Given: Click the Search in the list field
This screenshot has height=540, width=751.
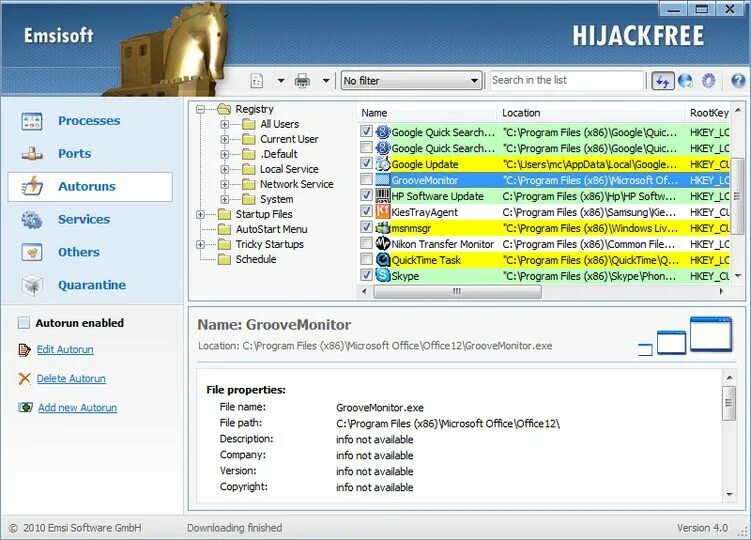Looking at the screenshot, I should click(567, 80).
